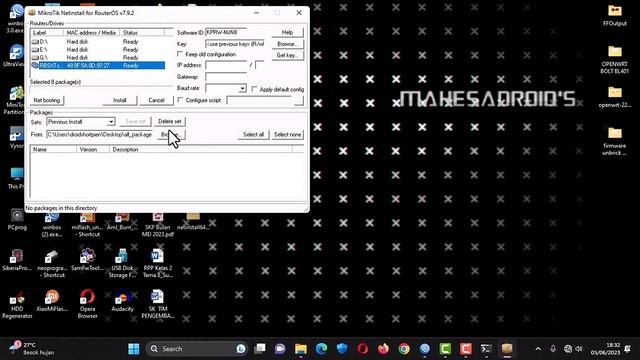Image resolution: width=640 pixels, height=360 pixels.
Task: Open File Explorer from the taskbar
Action: coord(301,349)
